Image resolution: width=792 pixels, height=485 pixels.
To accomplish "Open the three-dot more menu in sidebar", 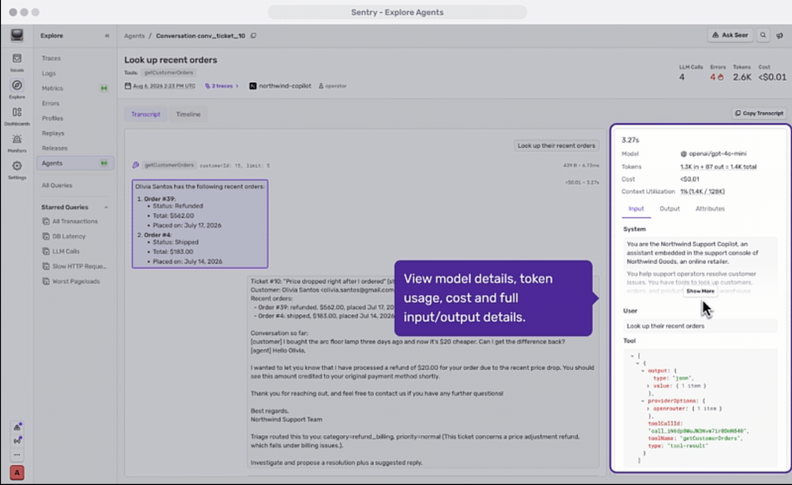I will tap(17, 454).
